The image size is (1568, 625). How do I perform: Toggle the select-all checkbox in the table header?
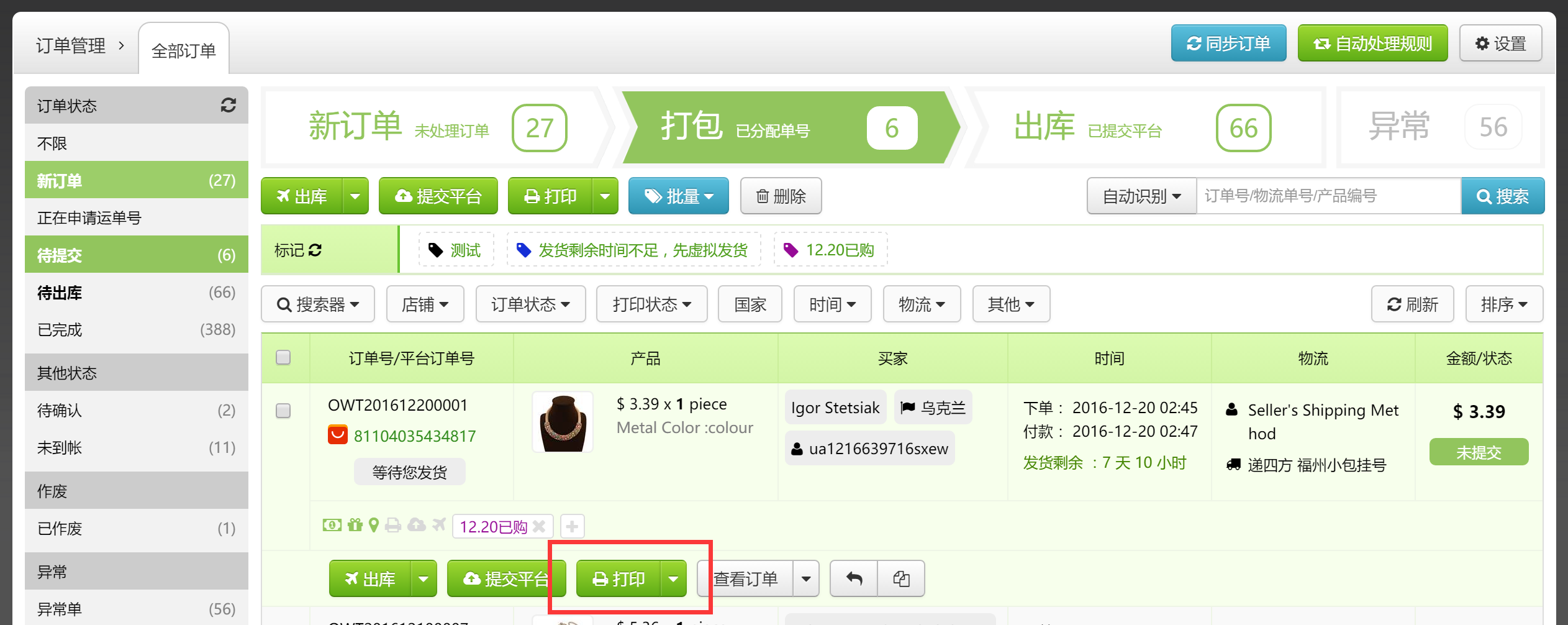pos(283,357)
